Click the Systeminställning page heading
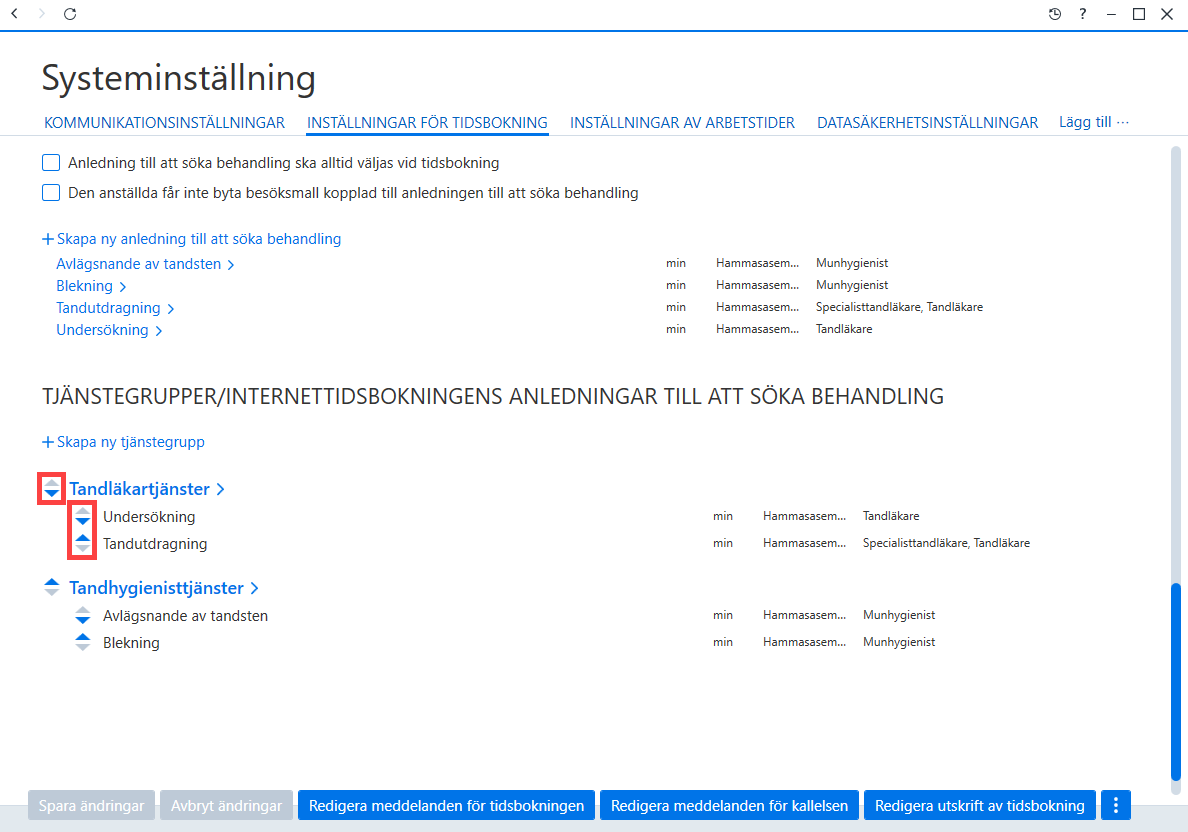The width and height of the screenshot is (1188, 832). tap(179, 78)
